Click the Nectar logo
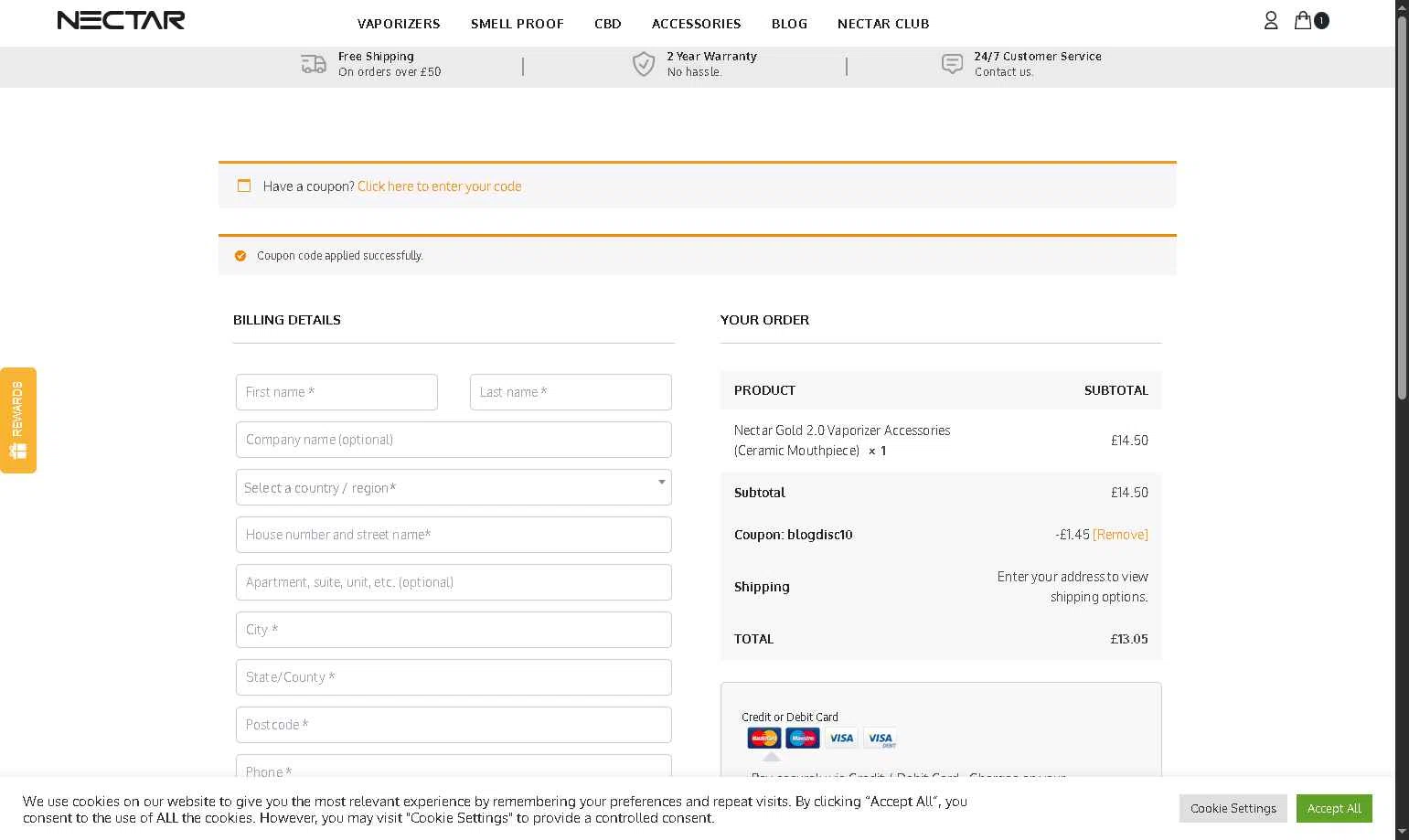 121,20
